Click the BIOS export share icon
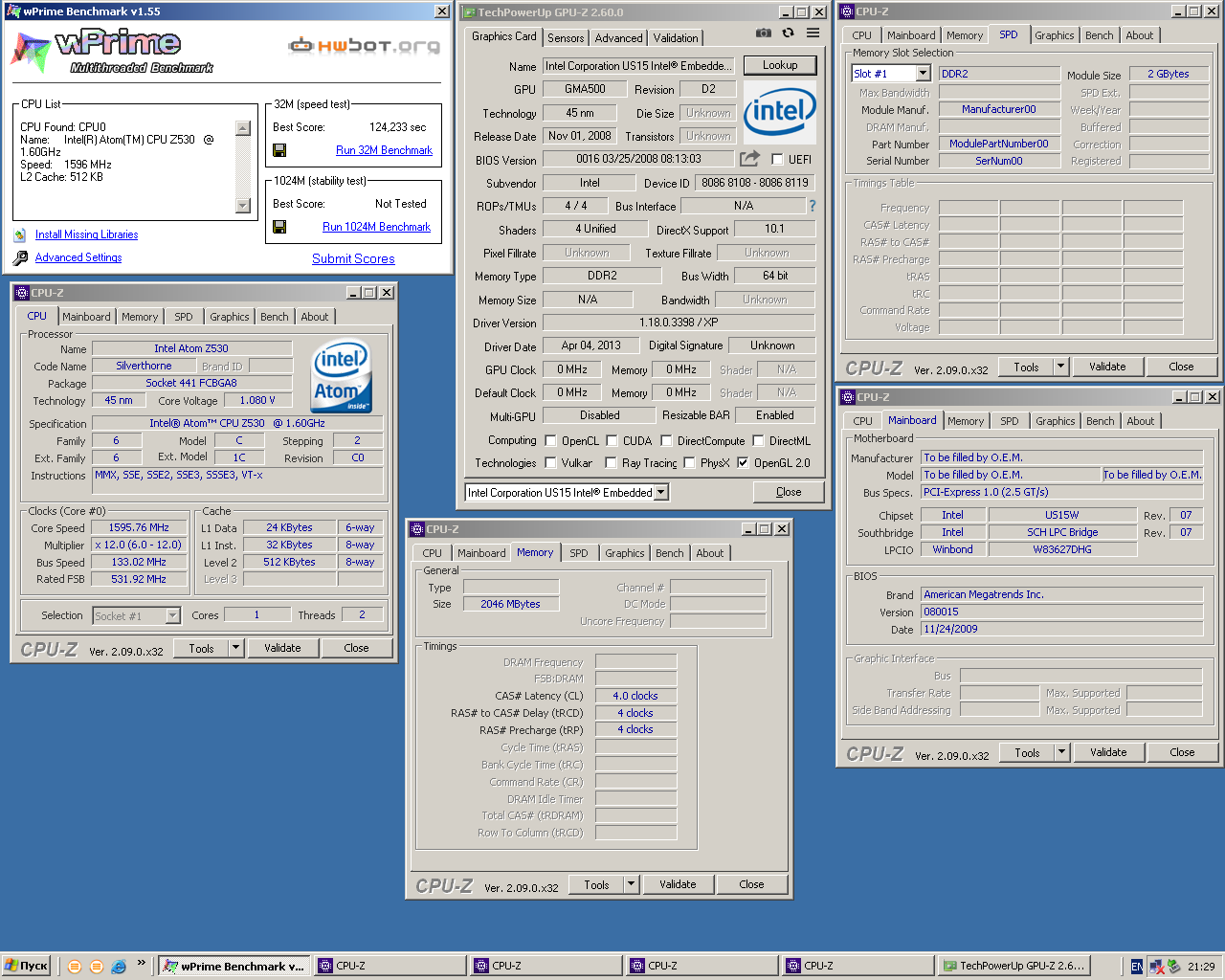 (749, 159)
